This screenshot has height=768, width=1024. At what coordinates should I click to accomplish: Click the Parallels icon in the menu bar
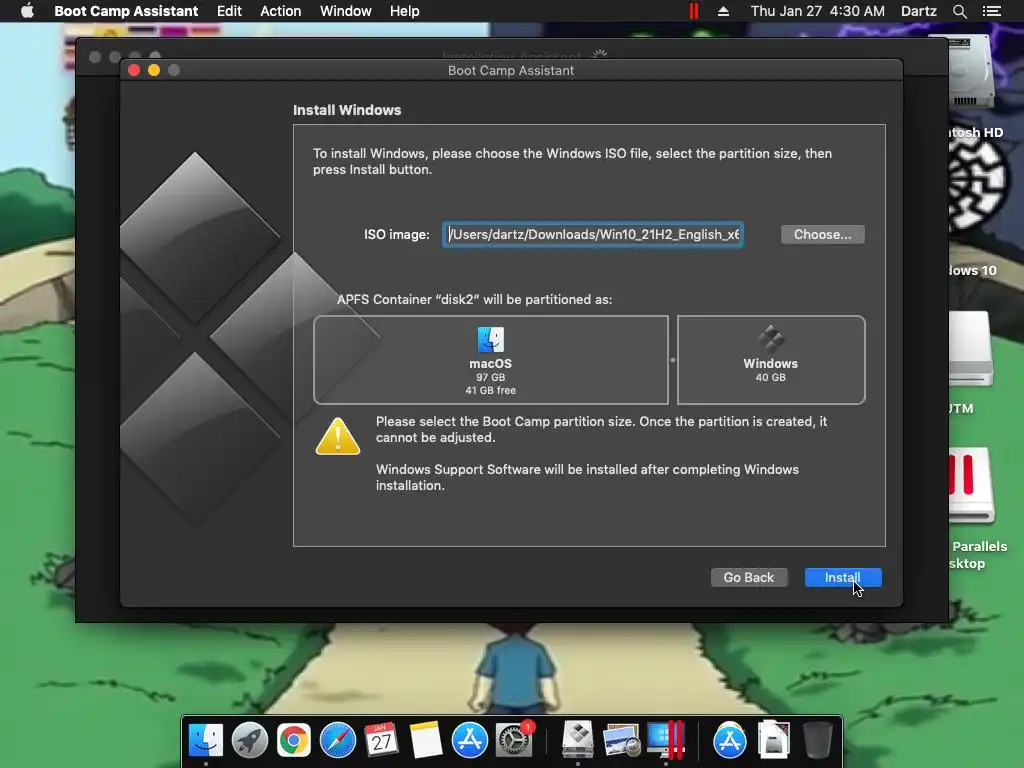click(694, 11)
